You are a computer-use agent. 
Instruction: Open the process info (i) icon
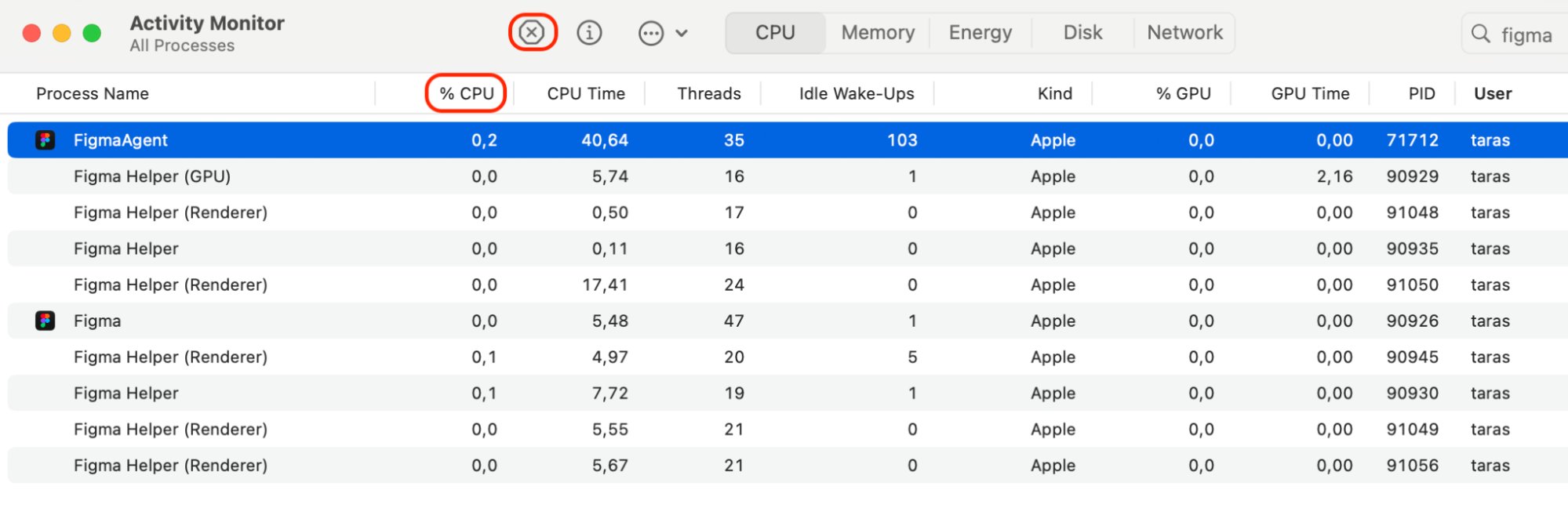click(589, 33)
